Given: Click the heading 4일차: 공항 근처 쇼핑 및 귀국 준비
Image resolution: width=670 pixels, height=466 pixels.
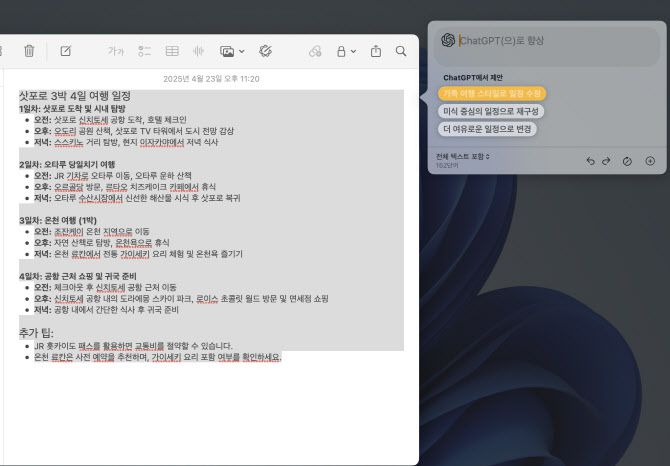Looking at the screenshot, I should [78, 276].
